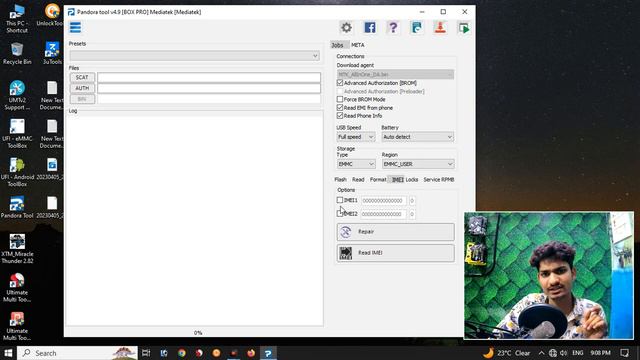Open Recycle Bin desktop icon
This screenshot has height=360, width=640.
17,53
